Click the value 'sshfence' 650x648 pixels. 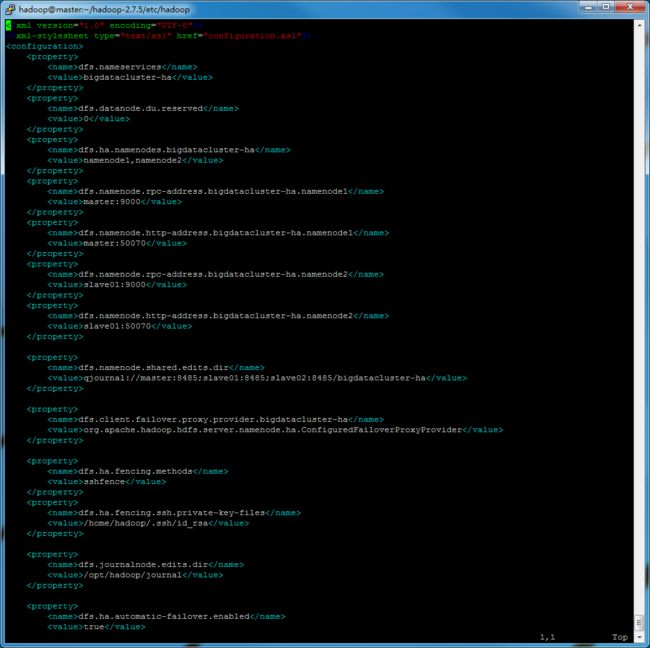(x=104, y=481)
